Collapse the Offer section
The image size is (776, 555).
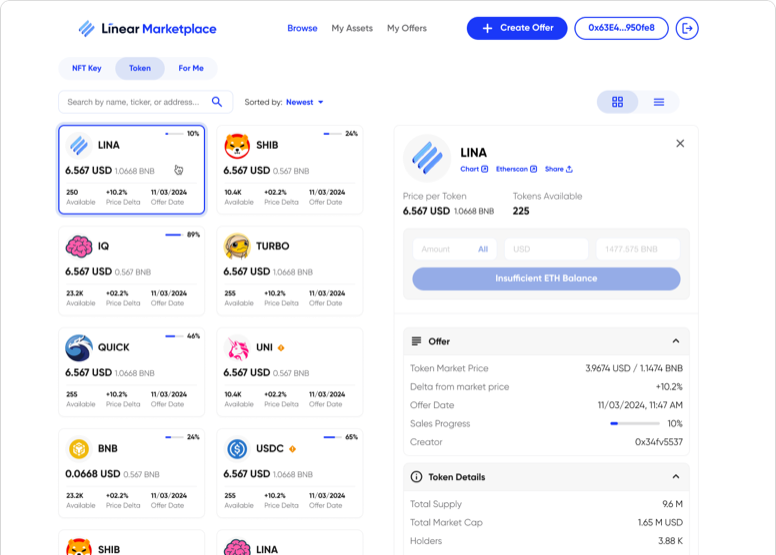pyautogui.click(x=676, y=341)
